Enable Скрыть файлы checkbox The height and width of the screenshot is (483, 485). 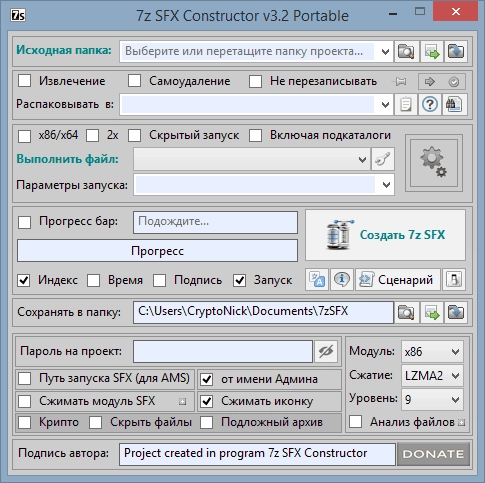[95, 423]
